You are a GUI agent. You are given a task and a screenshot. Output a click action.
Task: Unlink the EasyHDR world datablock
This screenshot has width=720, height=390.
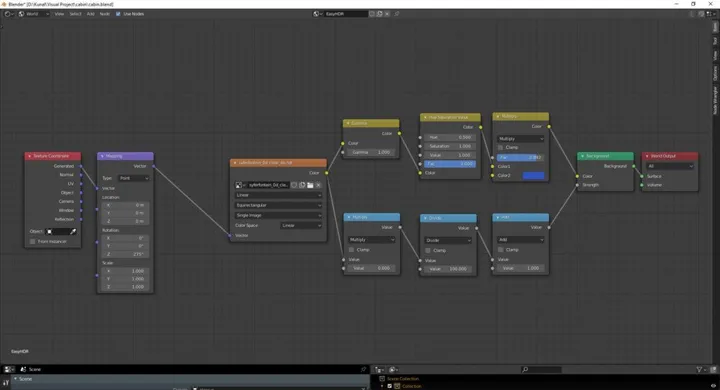(x=387, y=14)
